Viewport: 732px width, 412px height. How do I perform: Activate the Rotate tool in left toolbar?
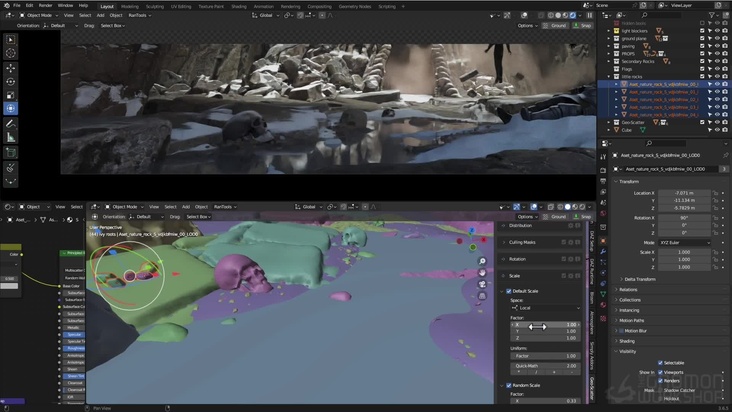[11, 82]
